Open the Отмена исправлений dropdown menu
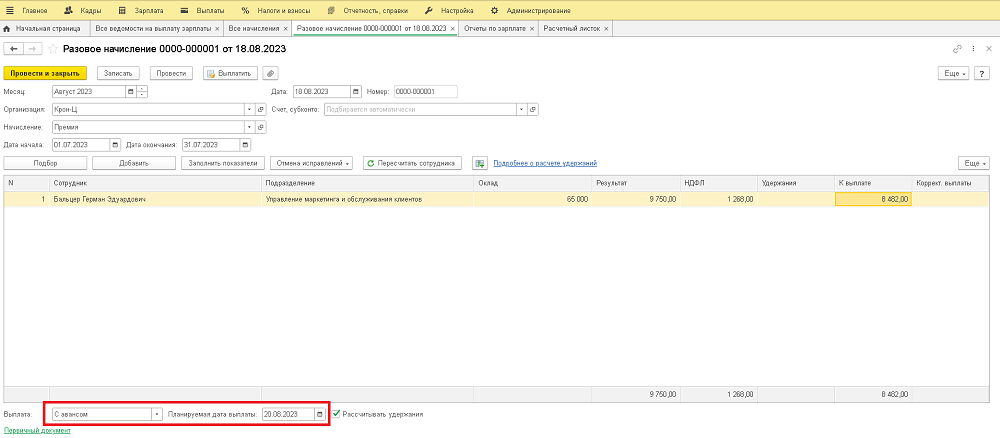1000x438 pixels. pos(313,163)
